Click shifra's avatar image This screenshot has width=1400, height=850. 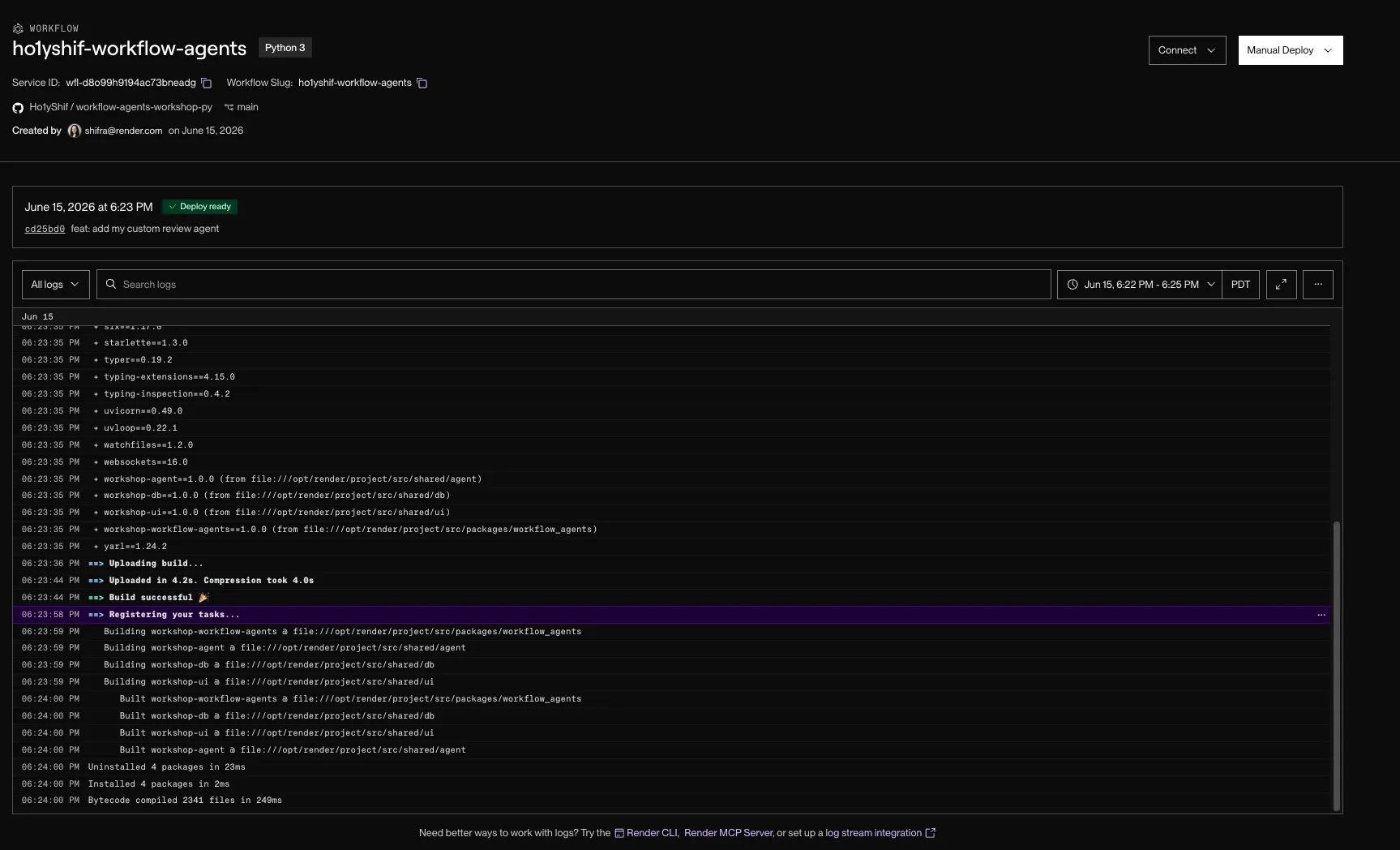pos(75,131)
